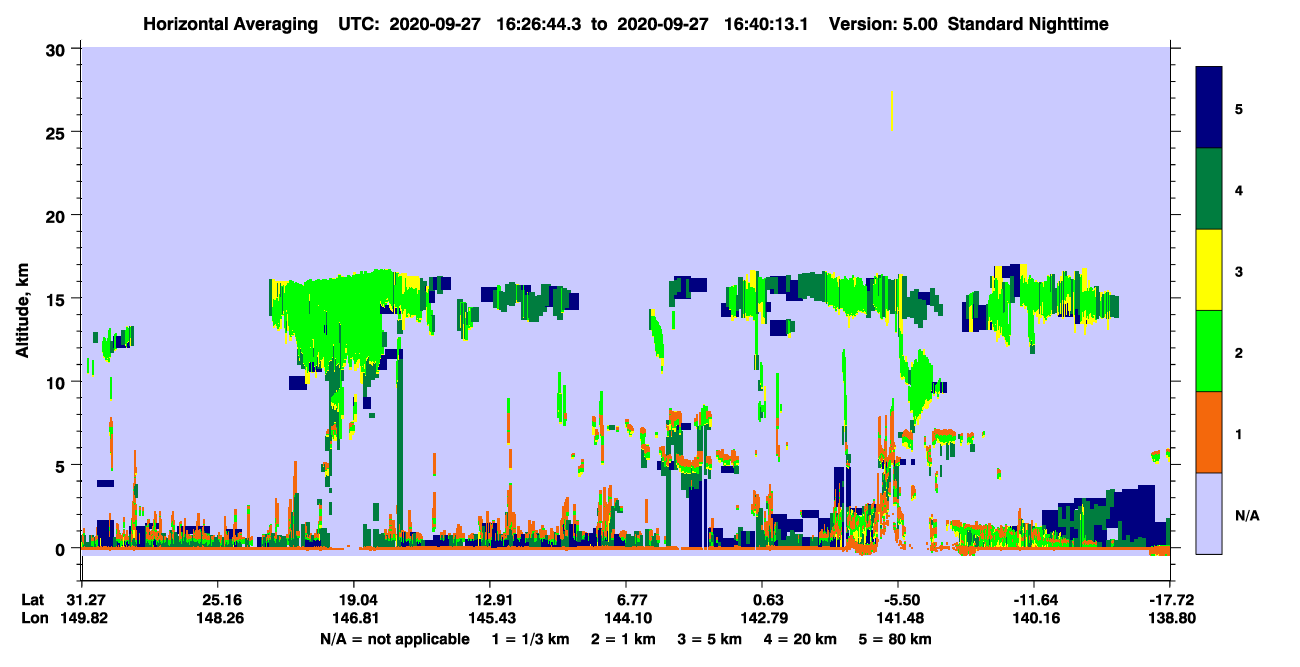The image size is (1300, 667).
Task: Click latitude value 19.04
Action: tap(353, 600)
